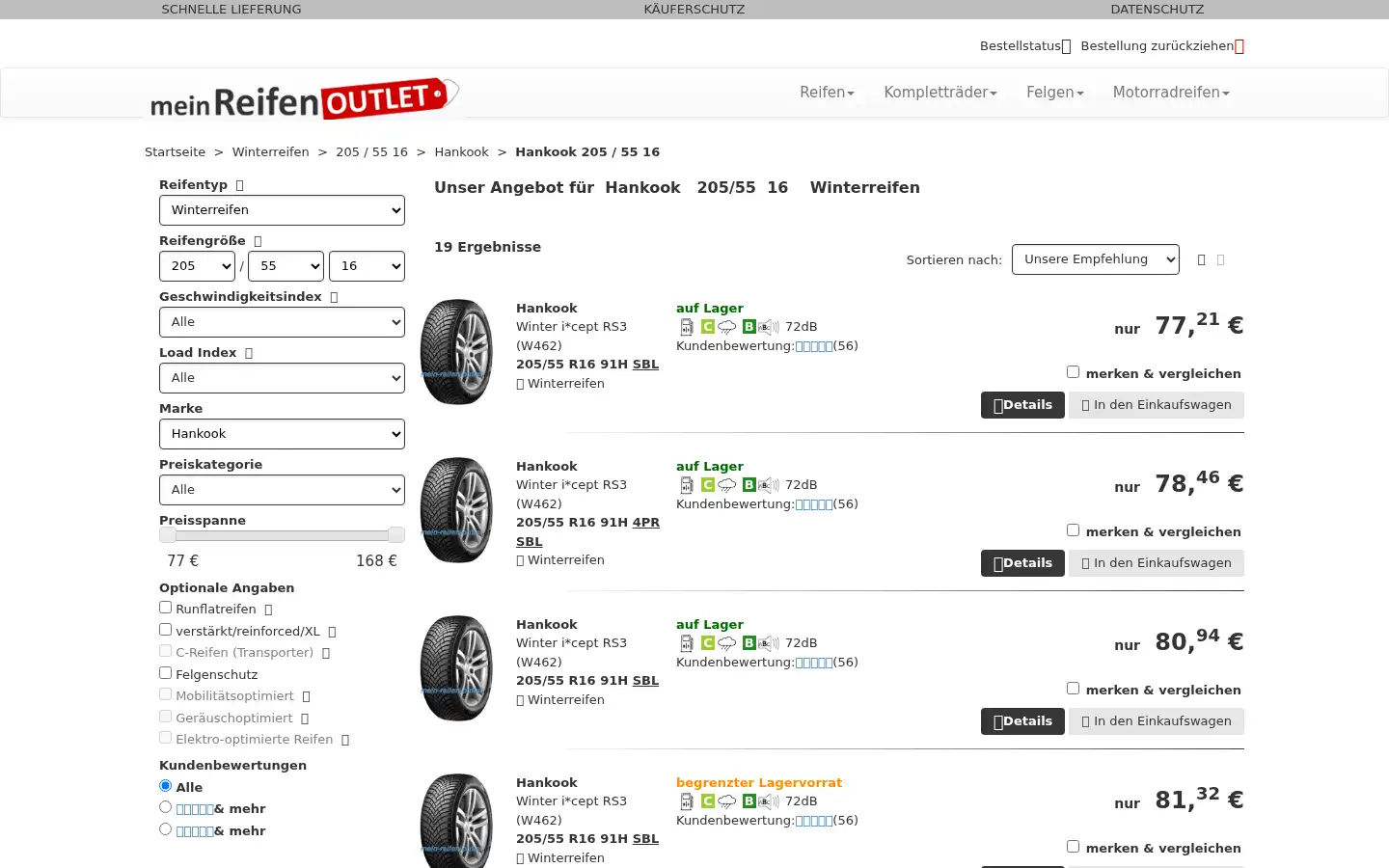Viewport: 1389px width, 868px height.
Task: Click rating stars of the 80,94 € tire
Action: click(x=813, y=663)
